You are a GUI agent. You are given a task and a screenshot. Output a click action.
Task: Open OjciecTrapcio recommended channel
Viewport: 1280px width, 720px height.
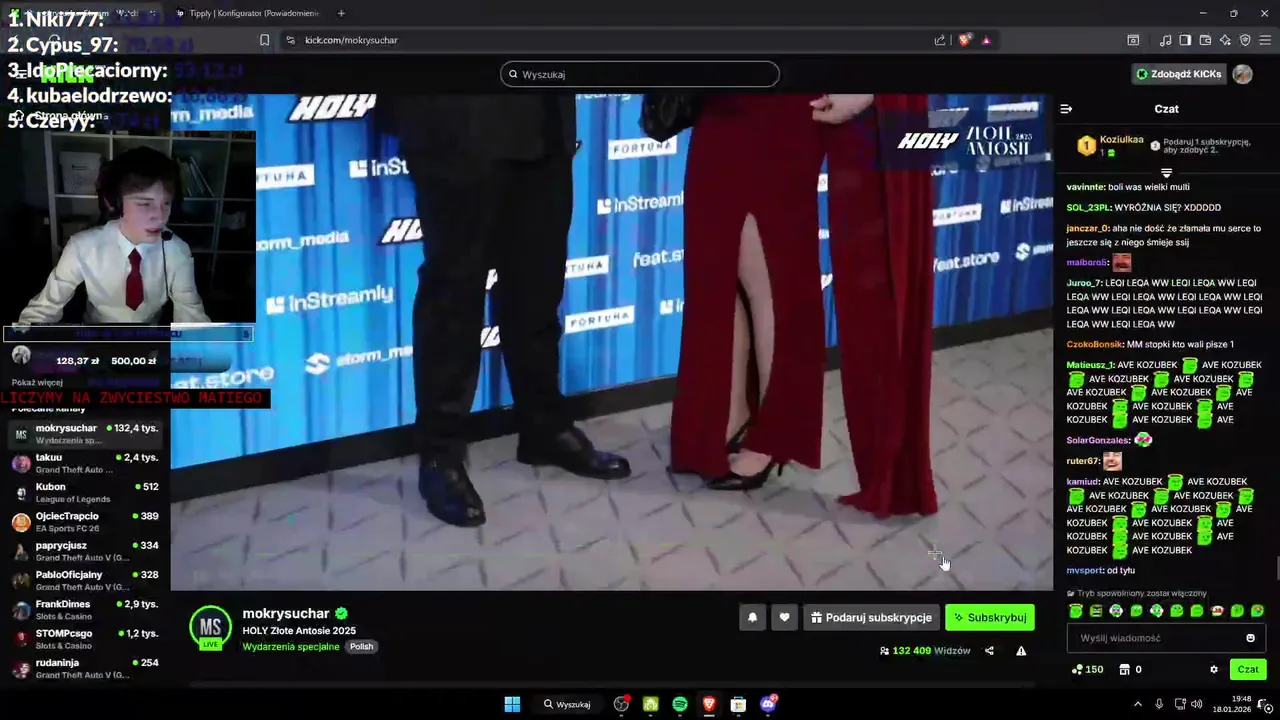[85, 522]
